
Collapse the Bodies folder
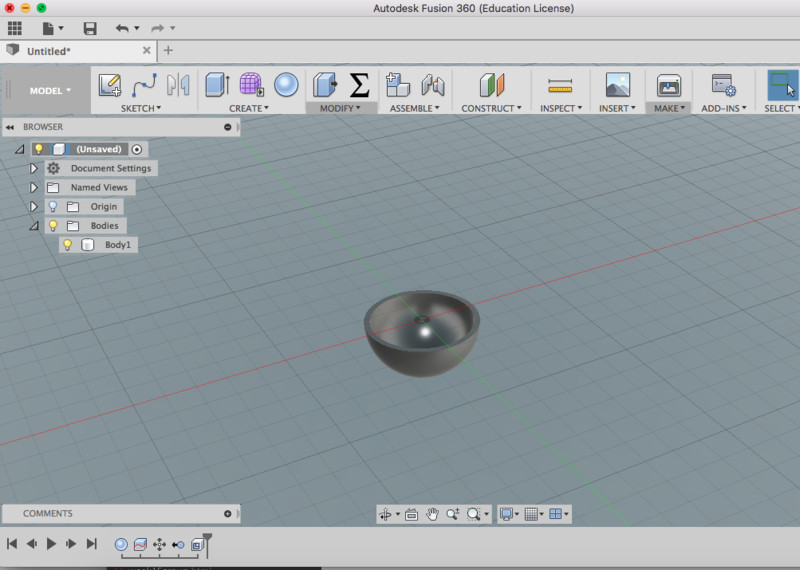(x=34, y=226)
